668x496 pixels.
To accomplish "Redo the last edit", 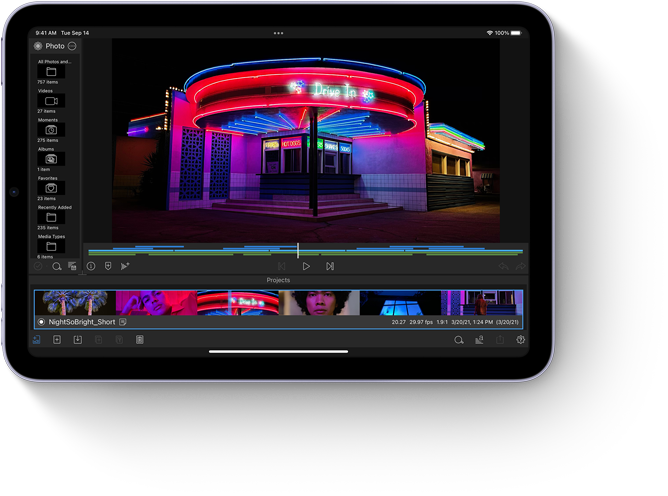I will 521,266.
